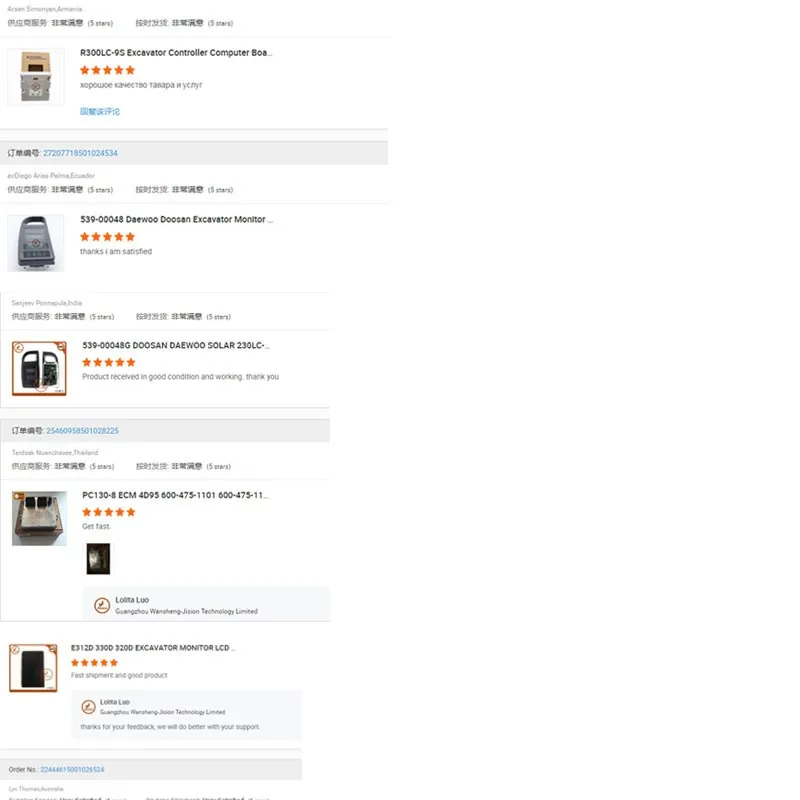Open the 539-00048 Doosan monitor thumbnail

click(36, 243)
